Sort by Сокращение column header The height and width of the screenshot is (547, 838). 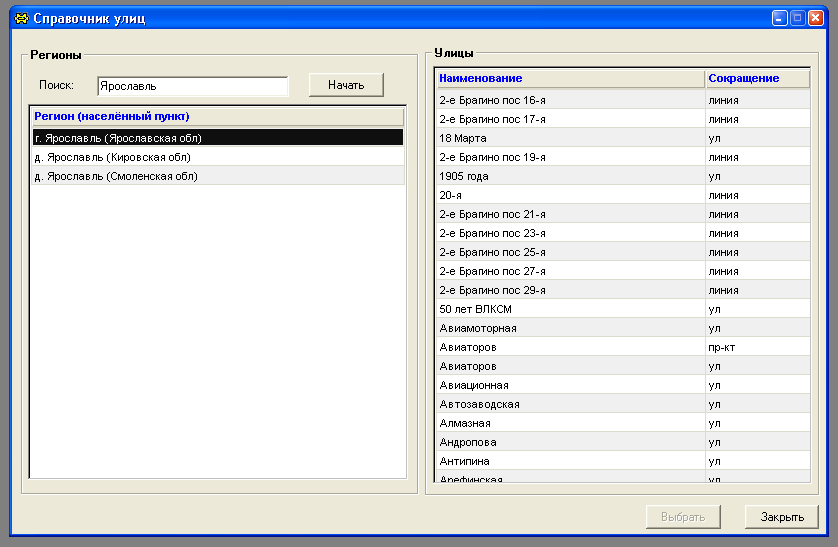point(756,78)
